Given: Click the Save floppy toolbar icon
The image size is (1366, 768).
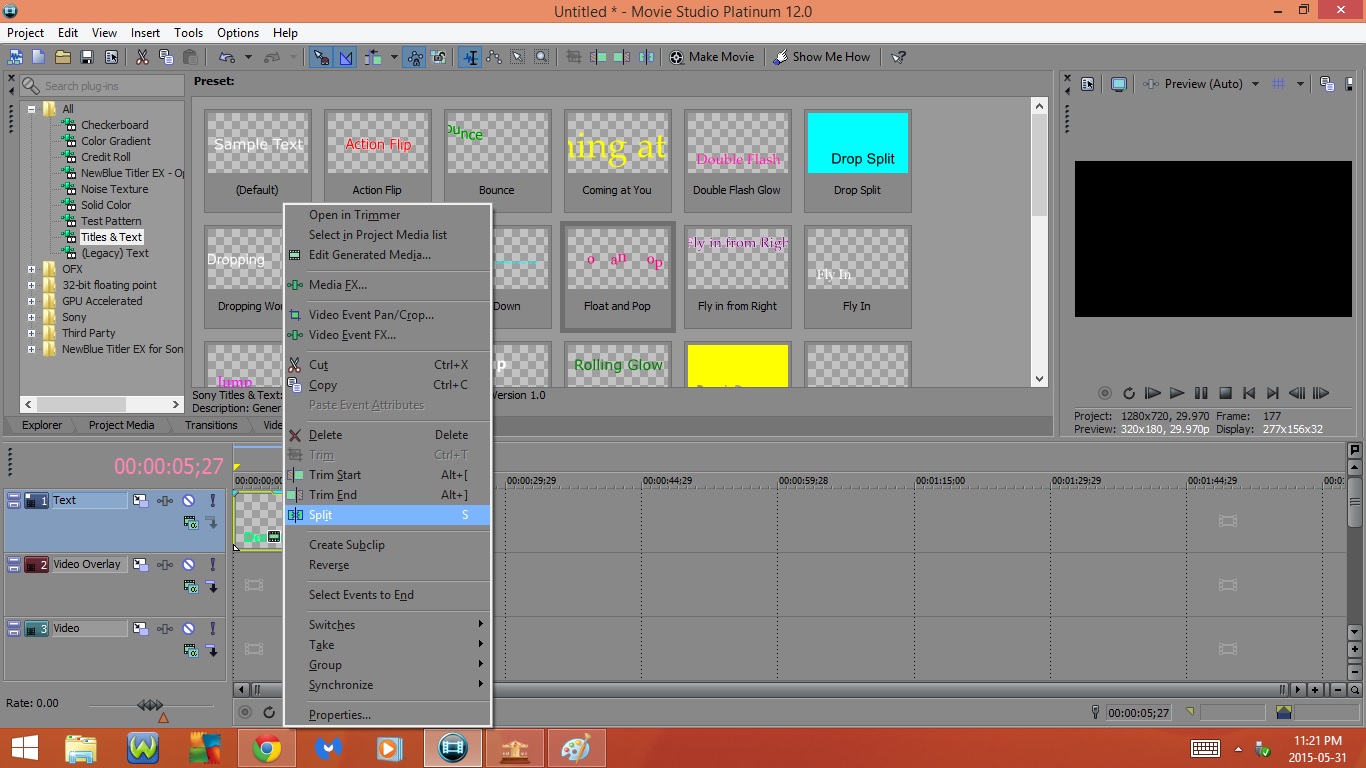Looking at the screenshot, I should (x=87, y=57).
